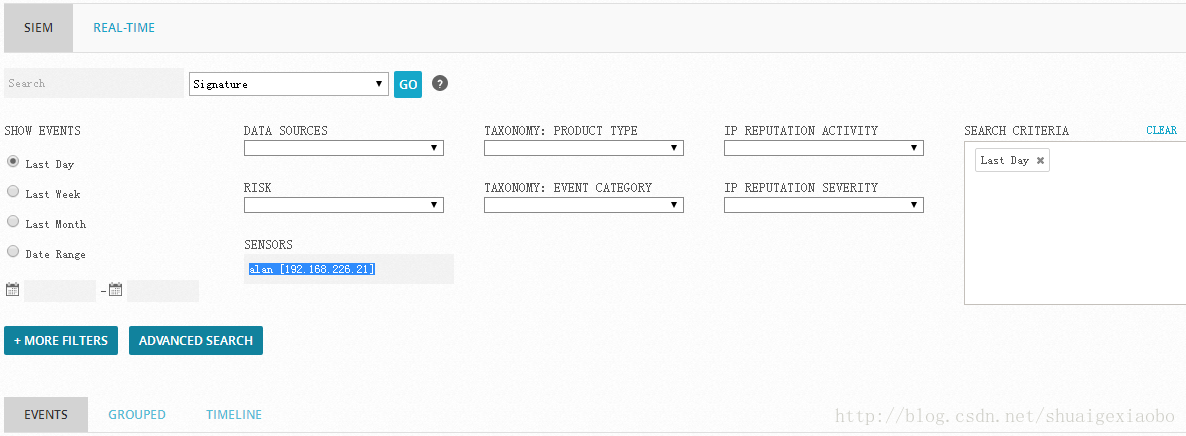The width and height of the screenshot is (1186, 436).
Task: Select the Last Month radio button
Action: pyautogui.click(x=13, y=222)
